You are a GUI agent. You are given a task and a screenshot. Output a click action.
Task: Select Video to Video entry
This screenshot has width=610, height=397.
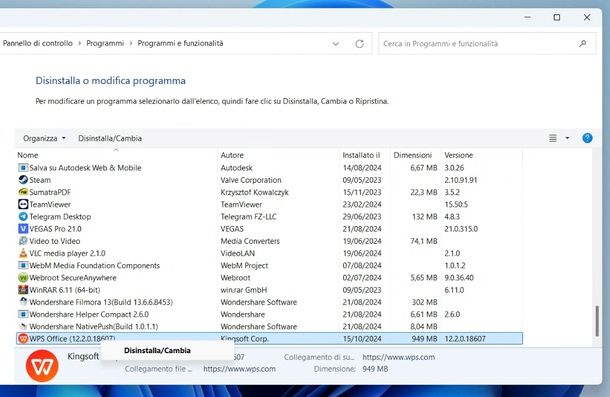[54, 241]
